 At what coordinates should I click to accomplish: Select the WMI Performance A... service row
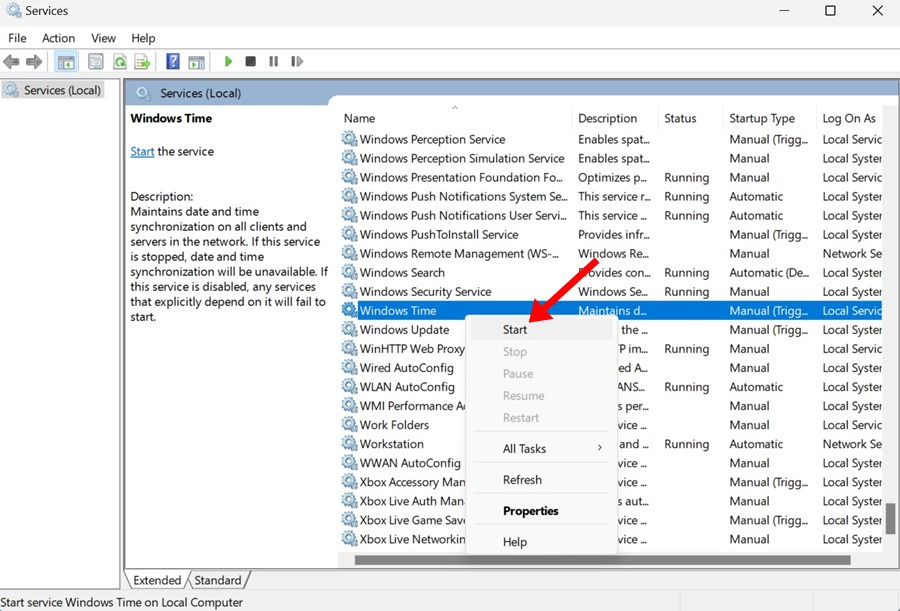(611, 405)
